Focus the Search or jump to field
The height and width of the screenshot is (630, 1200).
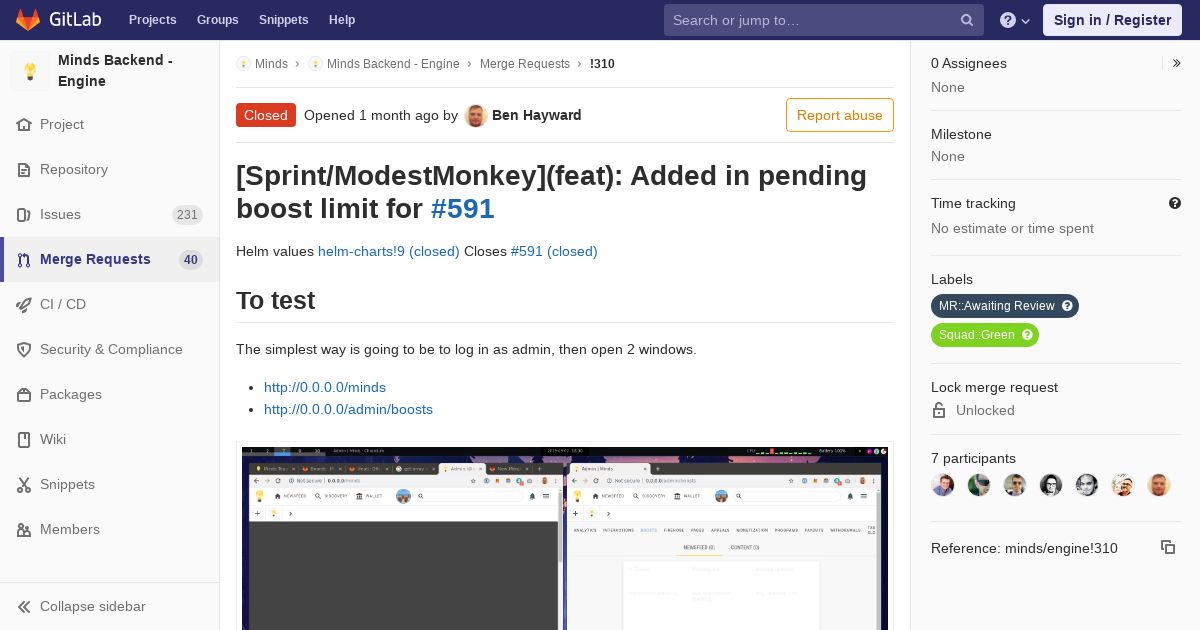point(824,20)
